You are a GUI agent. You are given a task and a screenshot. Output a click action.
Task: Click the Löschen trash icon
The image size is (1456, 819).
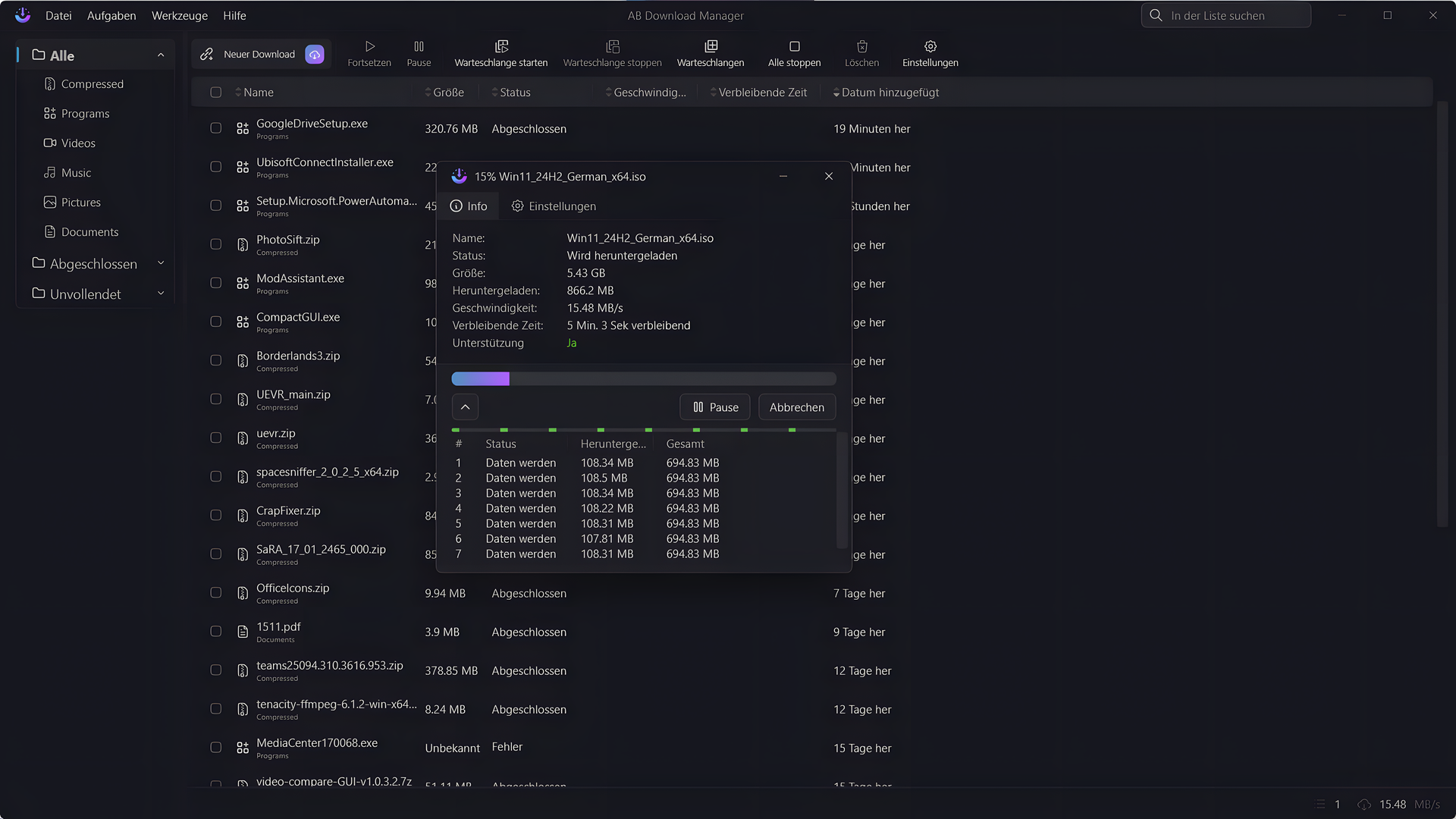pyautogui.click(x=862, y=46)
